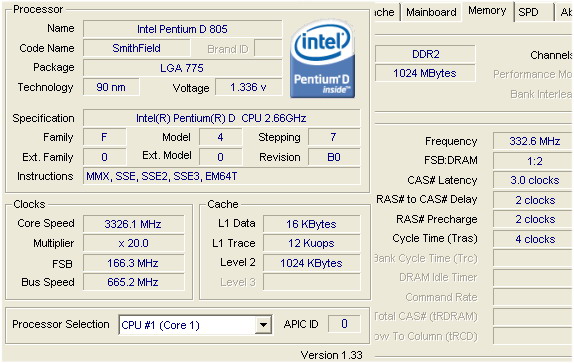Image resolution: width=574 pixels, height=363 pixels.
Task: Click the L1 Trace 12 Kuops field
Action: [311, 243]
